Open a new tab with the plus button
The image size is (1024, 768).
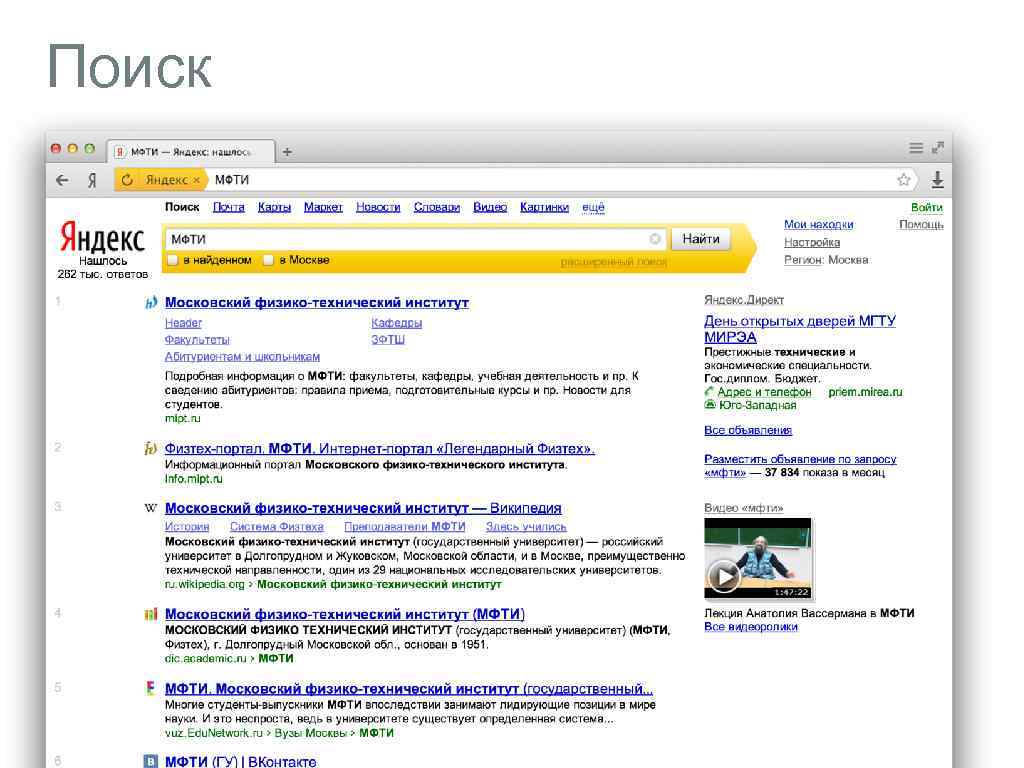tap(287, 152)
